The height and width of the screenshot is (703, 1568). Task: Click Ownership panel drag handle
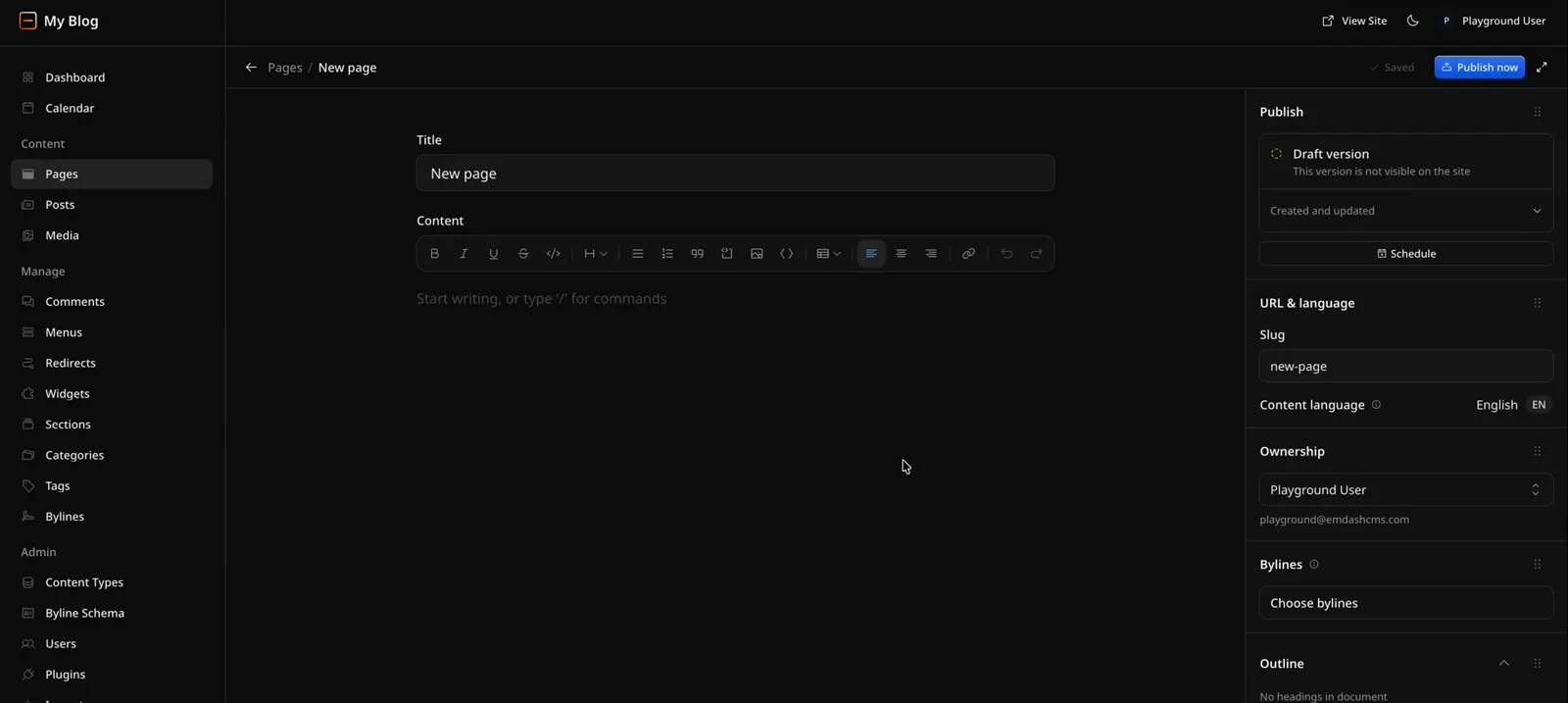1538,451
